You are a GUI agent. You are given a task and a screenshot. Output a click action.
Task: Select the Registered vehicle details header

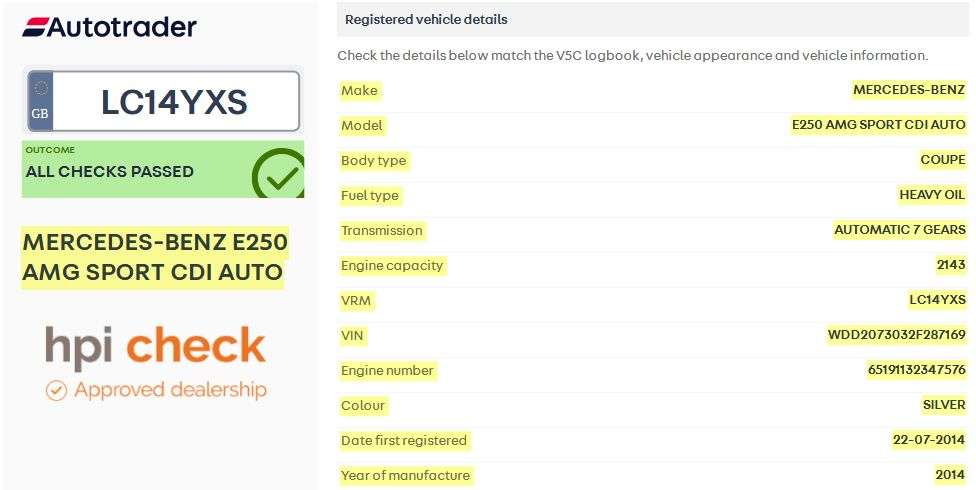point(426,20)
